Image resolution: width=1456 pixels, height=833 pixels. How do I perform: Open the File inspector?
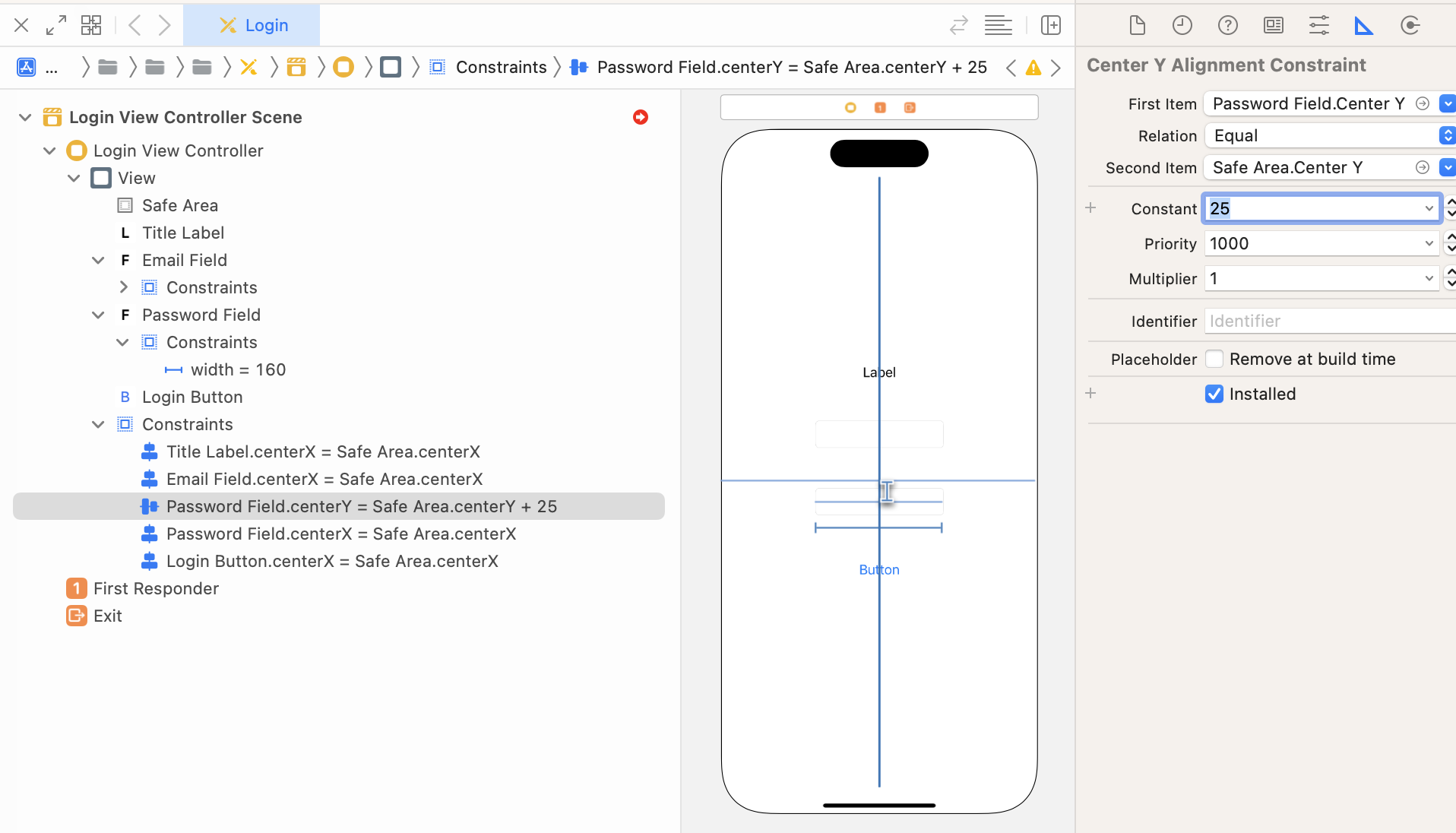pyautogui.click(x=1137, y=25)
